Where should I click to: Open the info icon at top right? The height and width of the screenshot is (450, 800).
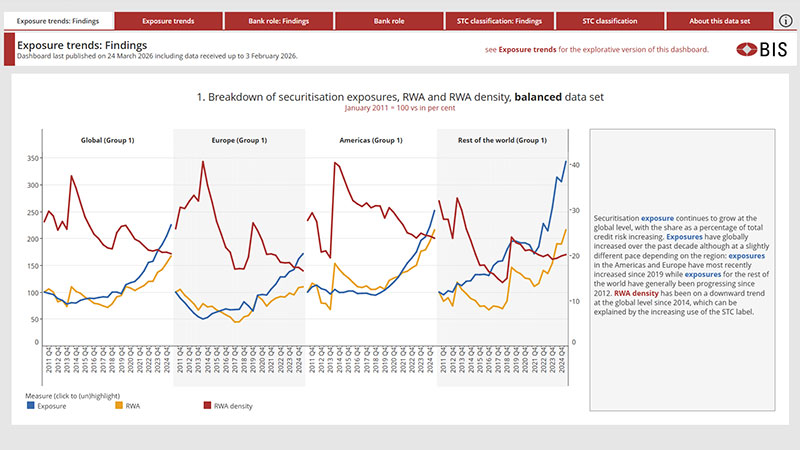pyautogui.click(x=786, y=21)
